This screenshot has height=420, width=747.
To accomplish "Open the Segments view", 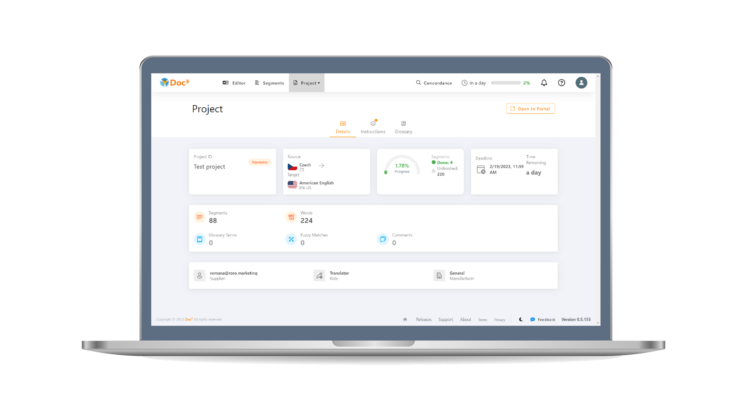I will point(269,83).
